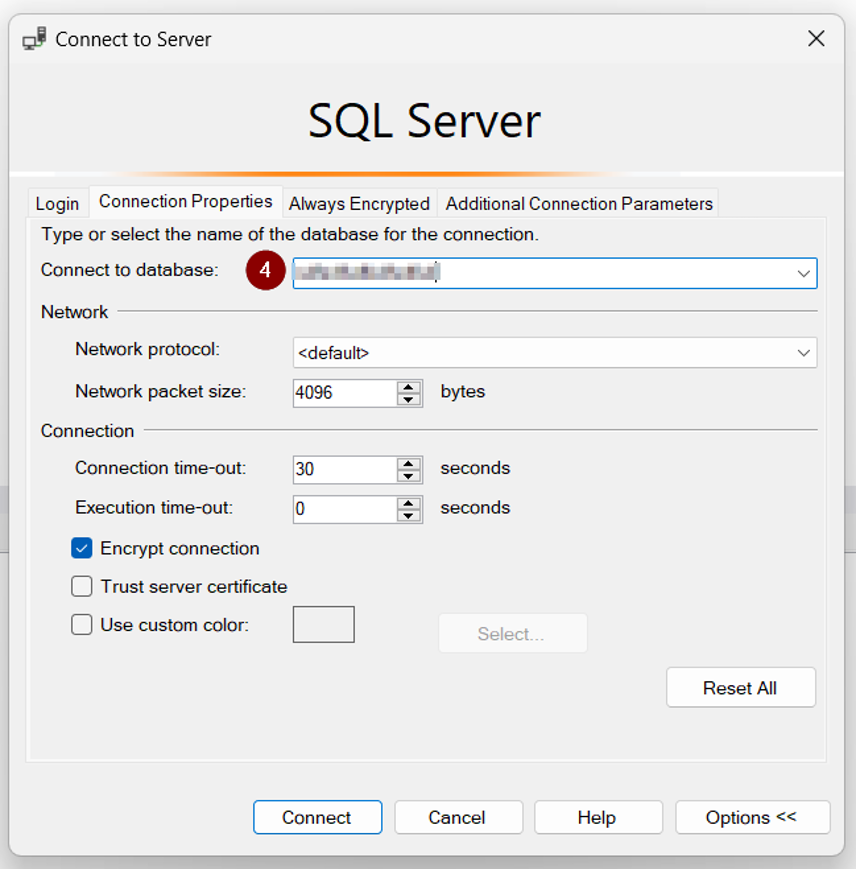Open the Always Encrypted tab
The image size is (856, 869).
(x=359, y=204)
